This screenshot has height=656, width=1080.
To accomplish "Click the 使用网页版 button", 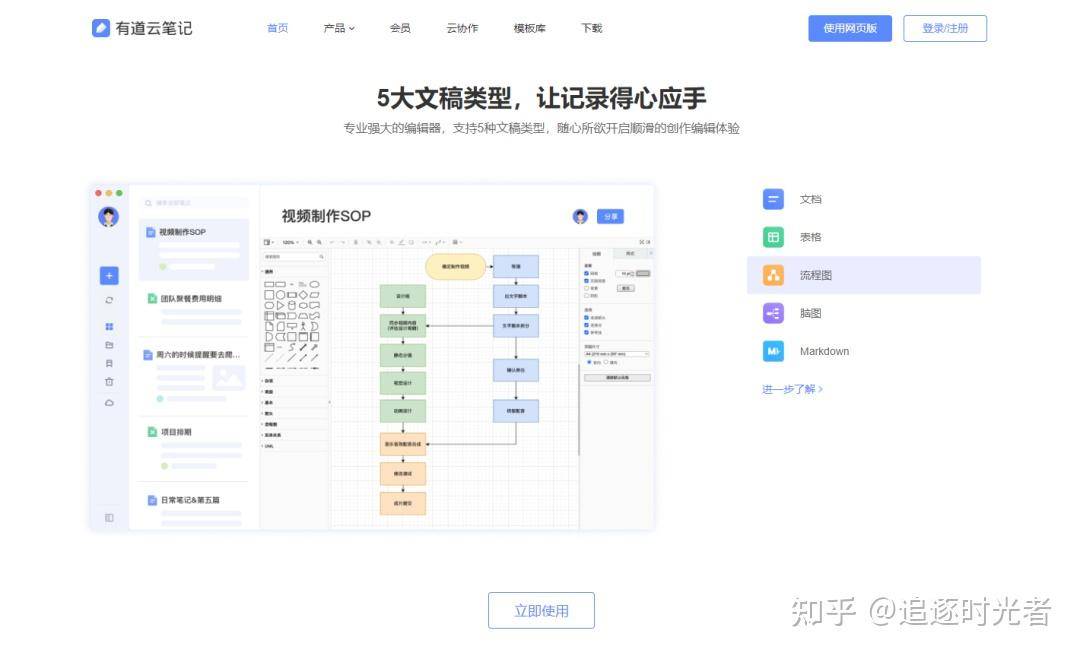I will (x=850, y=28).
